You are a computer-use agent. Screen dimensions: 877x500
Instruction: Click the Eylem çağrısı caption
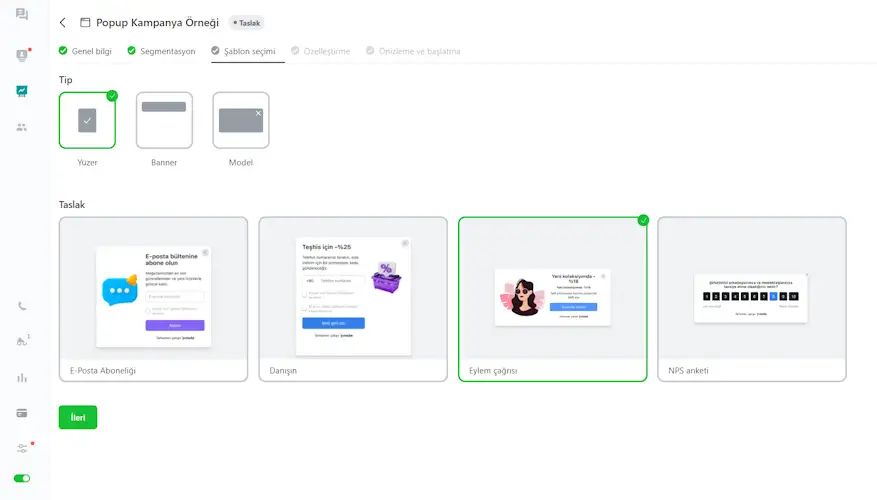click(493, 370)
